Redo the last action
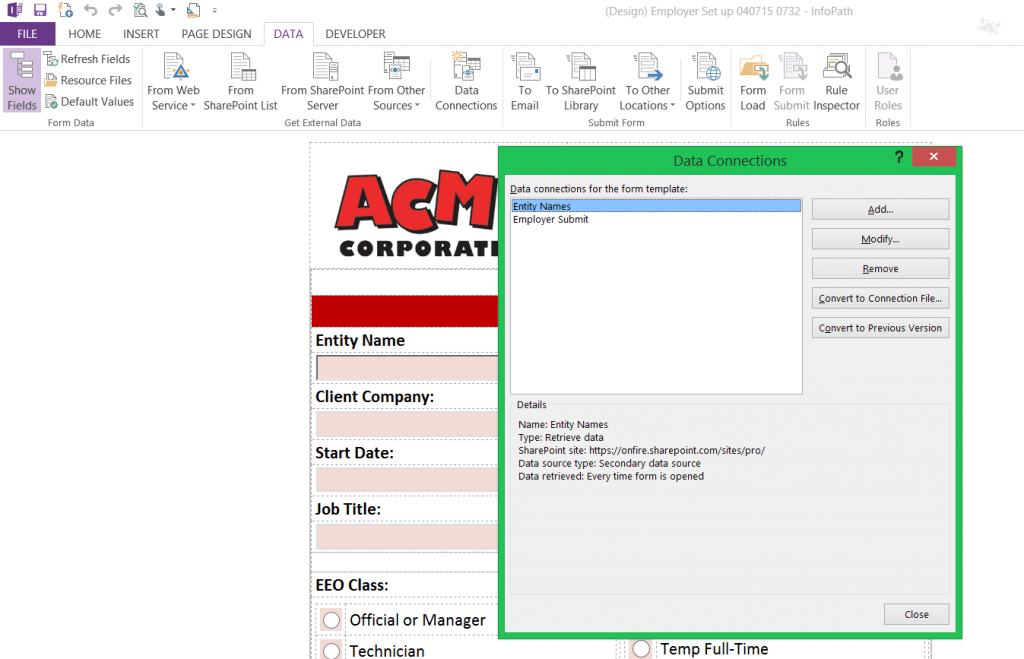This screenshot has height=659, width=1024. [115, 10]
